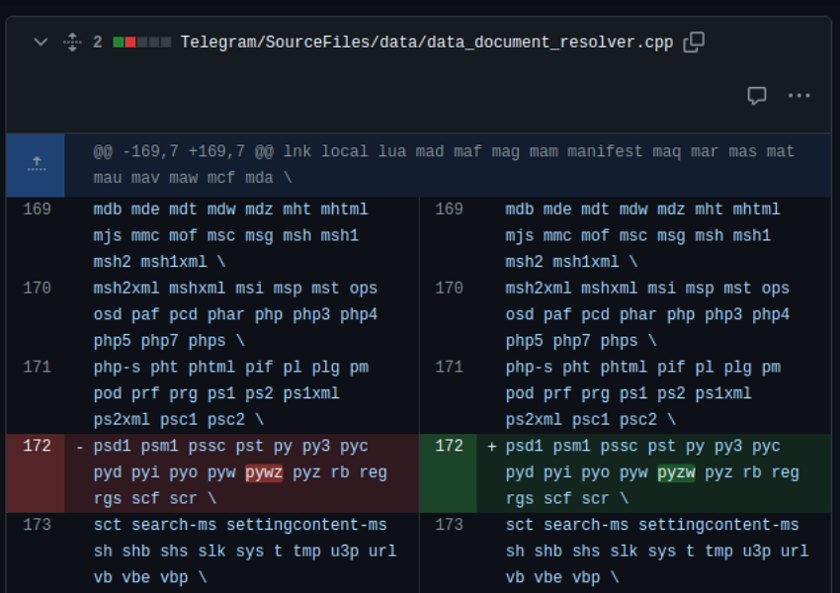Expand all lines with the up-down arrows icon
840x593 pixels.
72,42
